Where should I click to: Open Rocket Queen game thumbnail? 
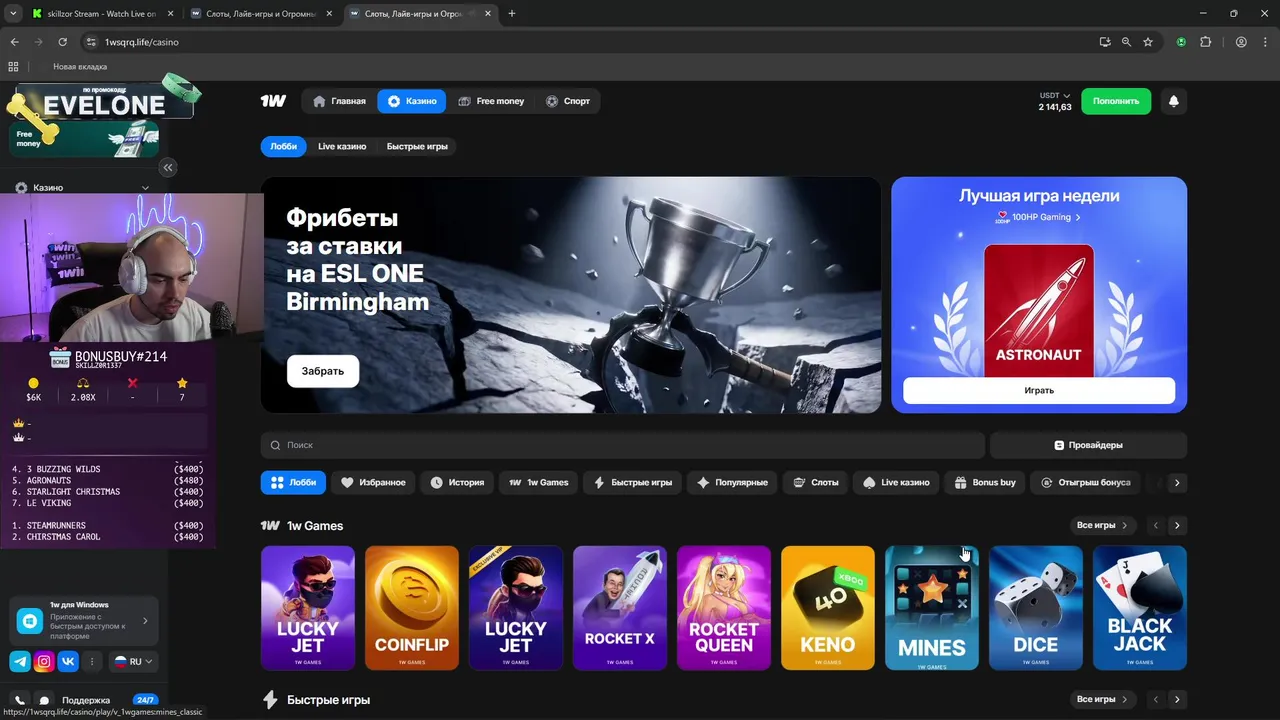(x=724, y=608)
